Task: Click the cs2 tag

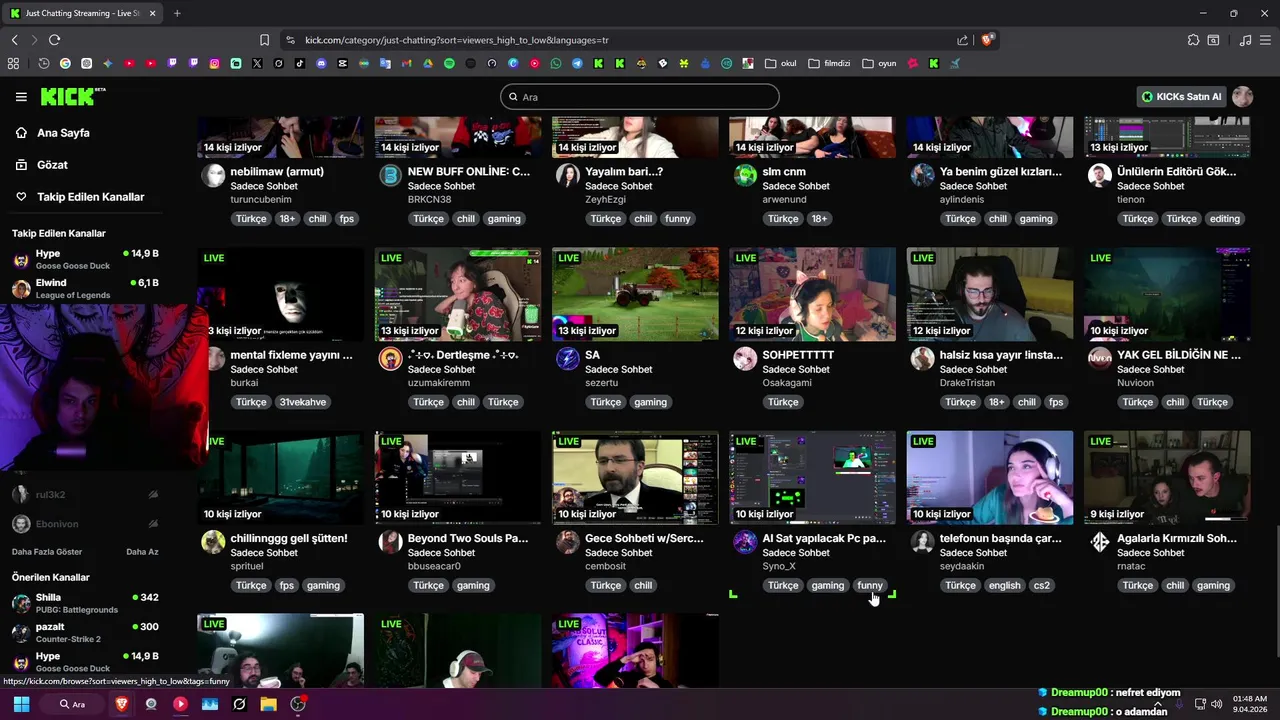Action: pos(1042,586)
